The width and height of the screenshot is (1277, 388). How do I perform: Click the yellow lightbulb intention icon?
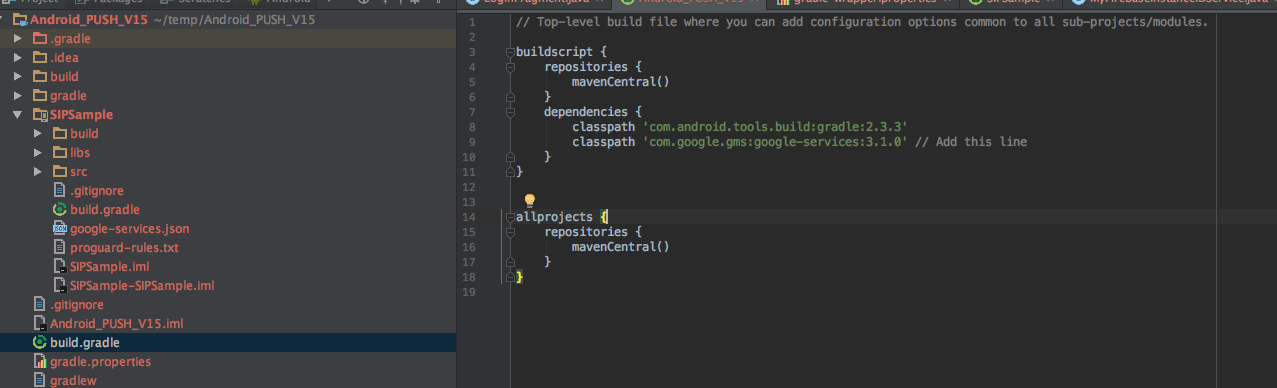531,201
